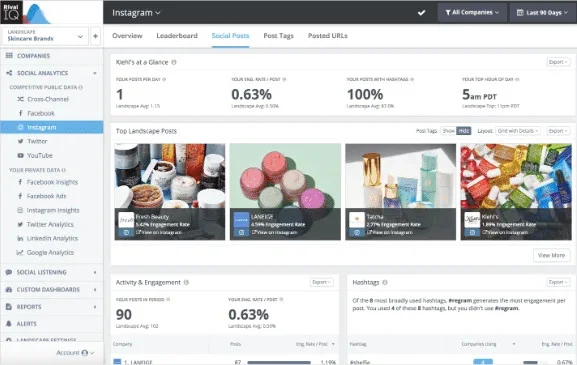The width and height of the screenshot is (577, 365).
Task: Select Instagram in the sidebar
Action: coord(52,127)
